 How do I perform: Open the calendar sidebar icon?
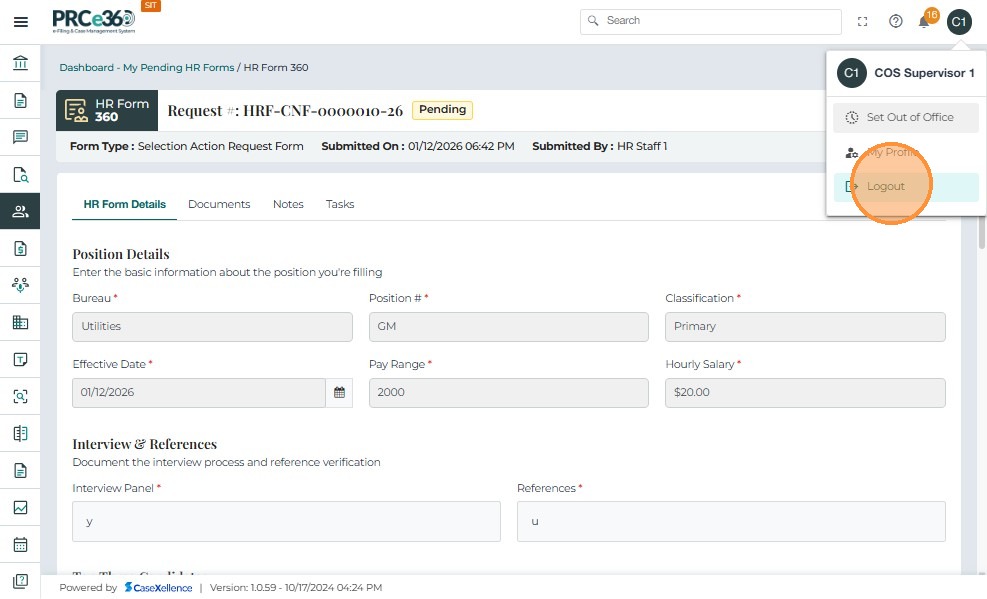(x=20, y=545)
